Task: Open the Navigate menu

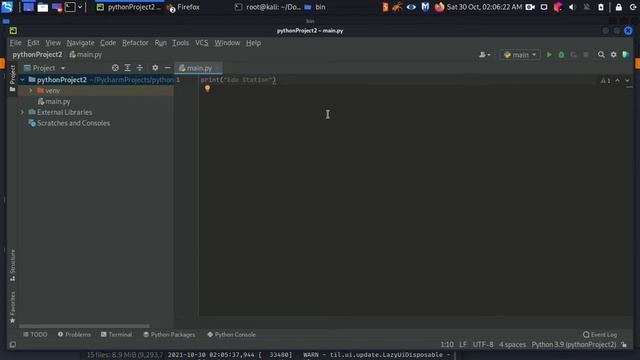Action: 80,43
